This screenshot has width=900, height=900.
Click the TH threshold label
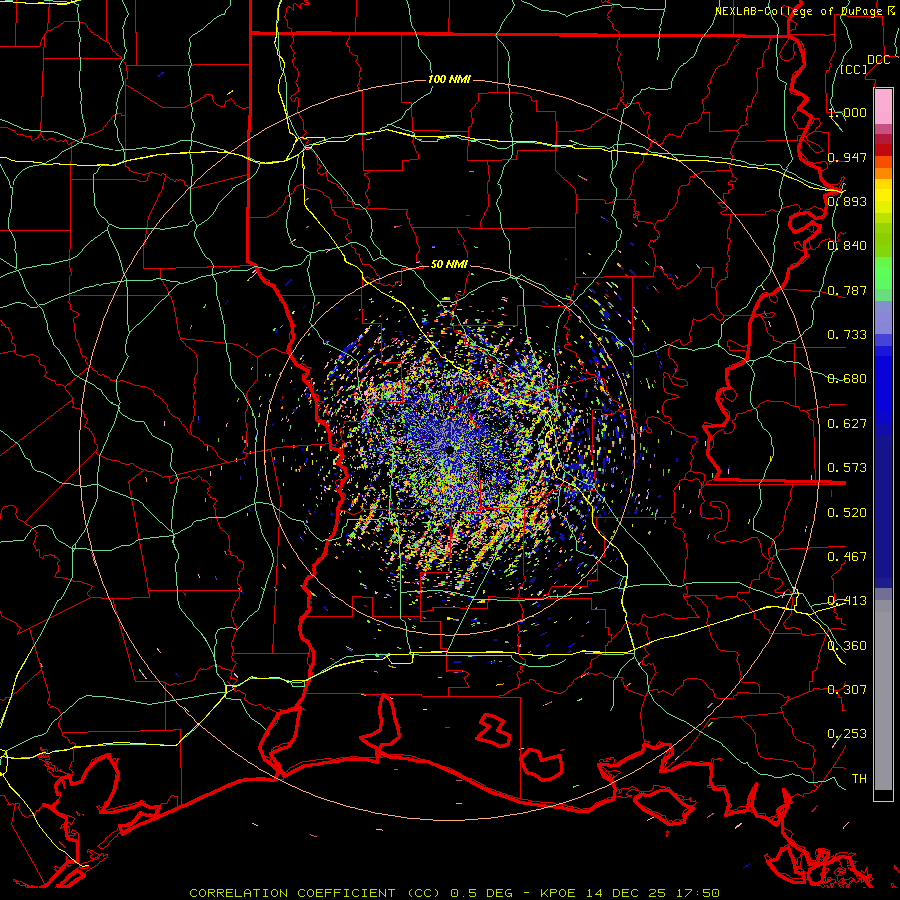pyautogui.click(x=859, y=778)
